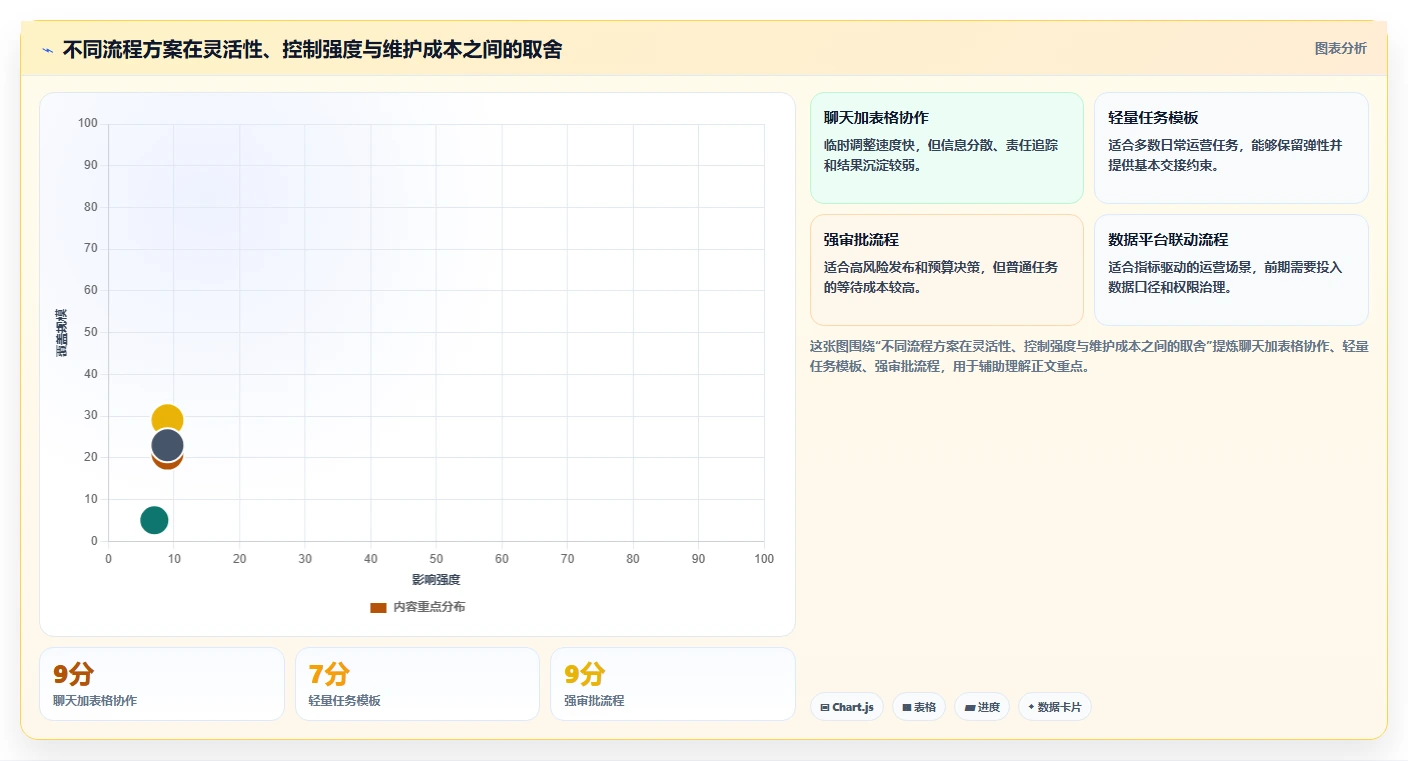Open the 轻量任务模板 description card

coord(1231,148)
